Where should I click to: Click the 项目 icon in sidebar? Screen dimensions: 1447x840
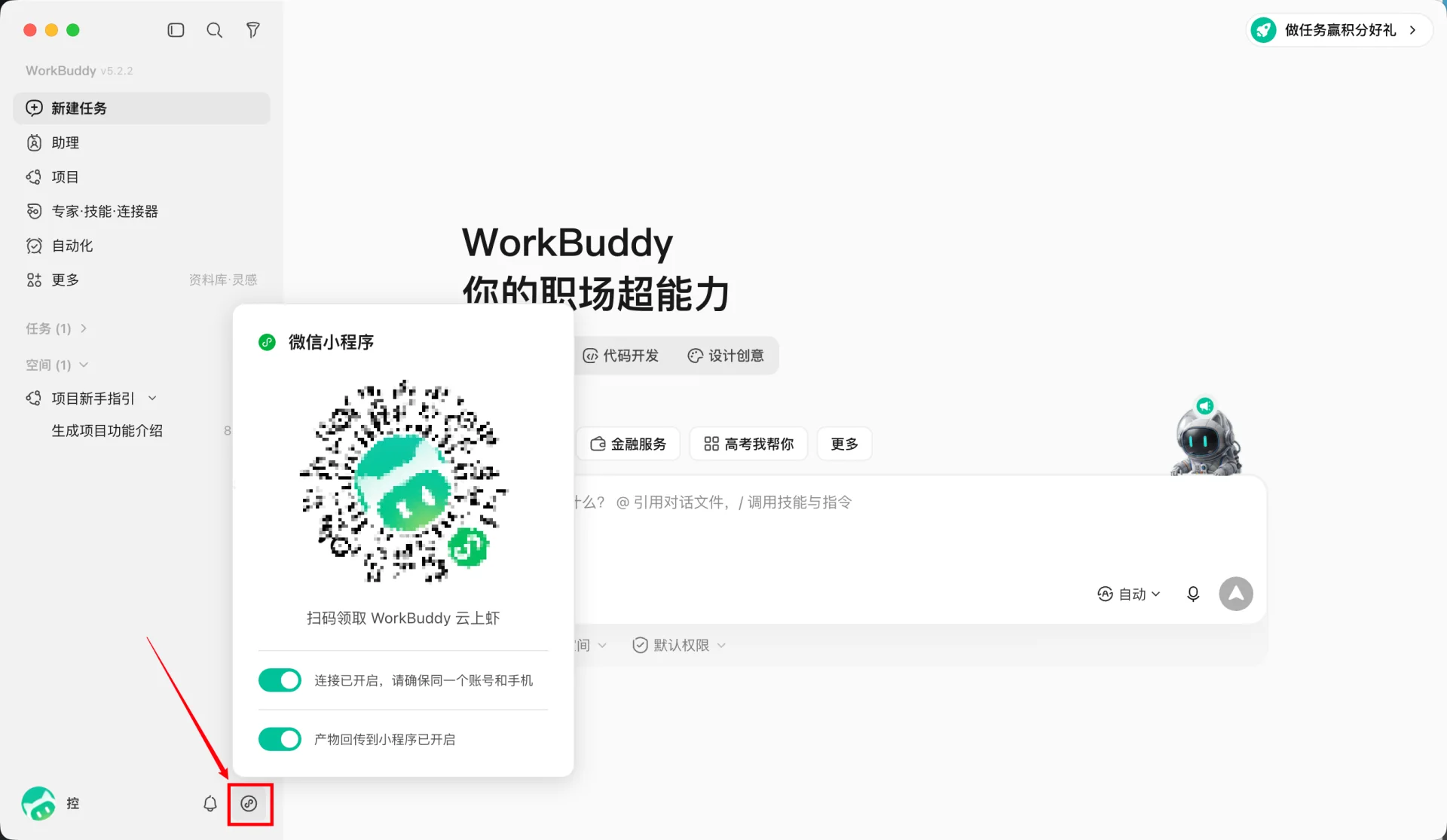click(x=34, y=177)
